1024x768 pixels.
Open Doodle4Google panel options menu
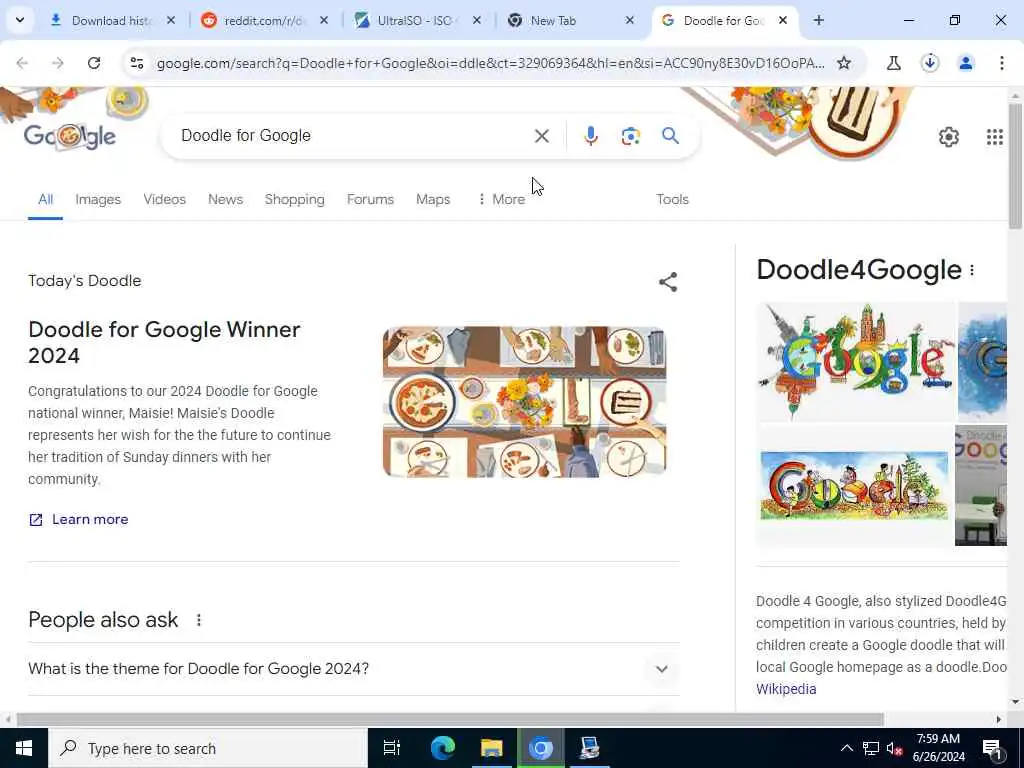tap(972, 270)
